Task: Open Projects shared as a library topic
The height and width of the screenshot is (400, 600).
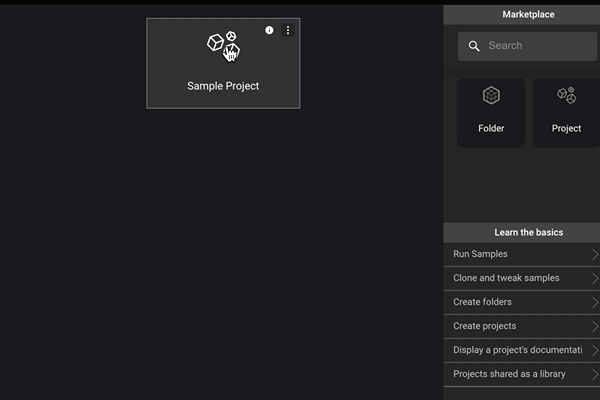Action: (x=509, y=374)
